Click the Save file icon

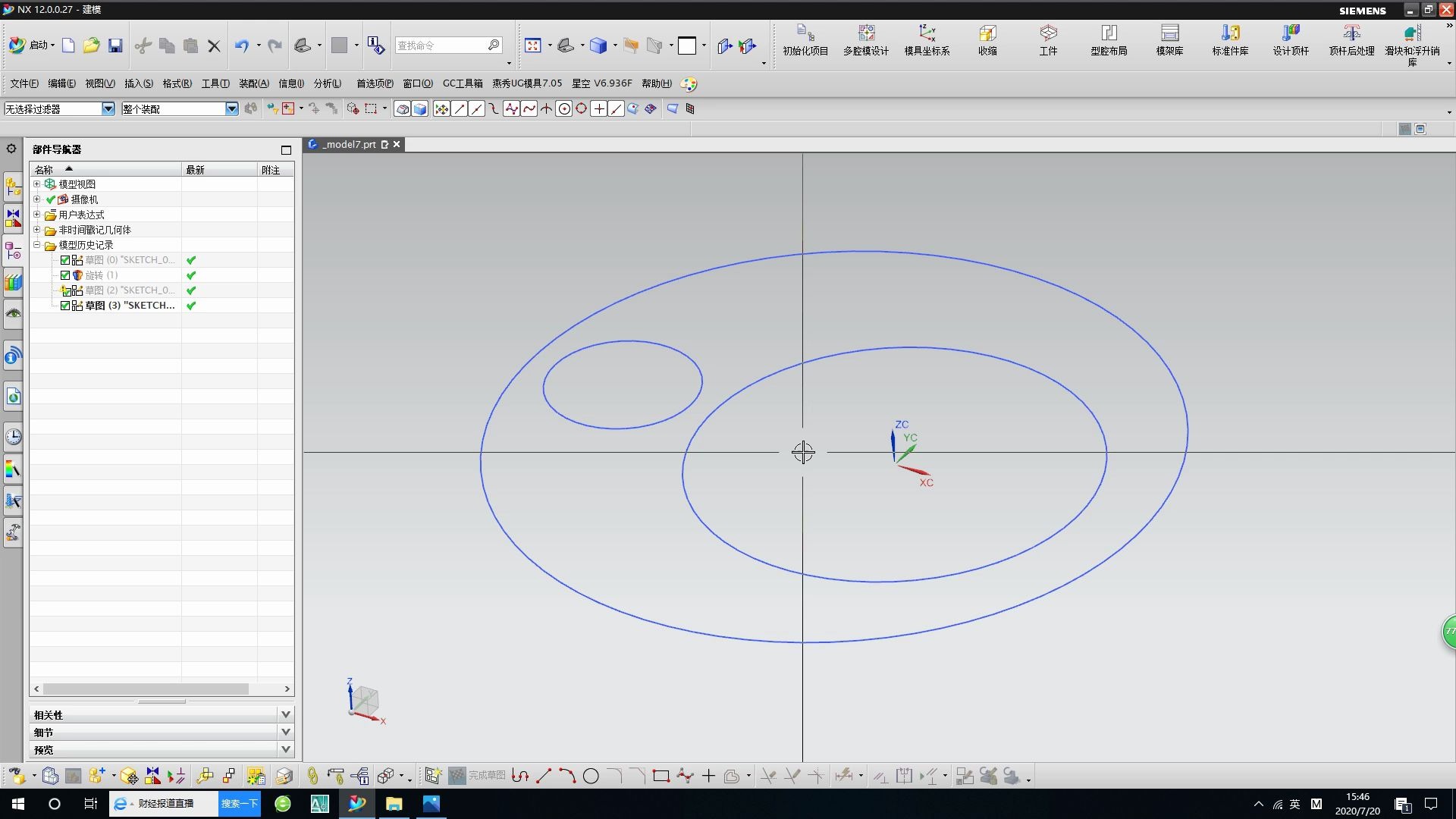tap(115, 45)
